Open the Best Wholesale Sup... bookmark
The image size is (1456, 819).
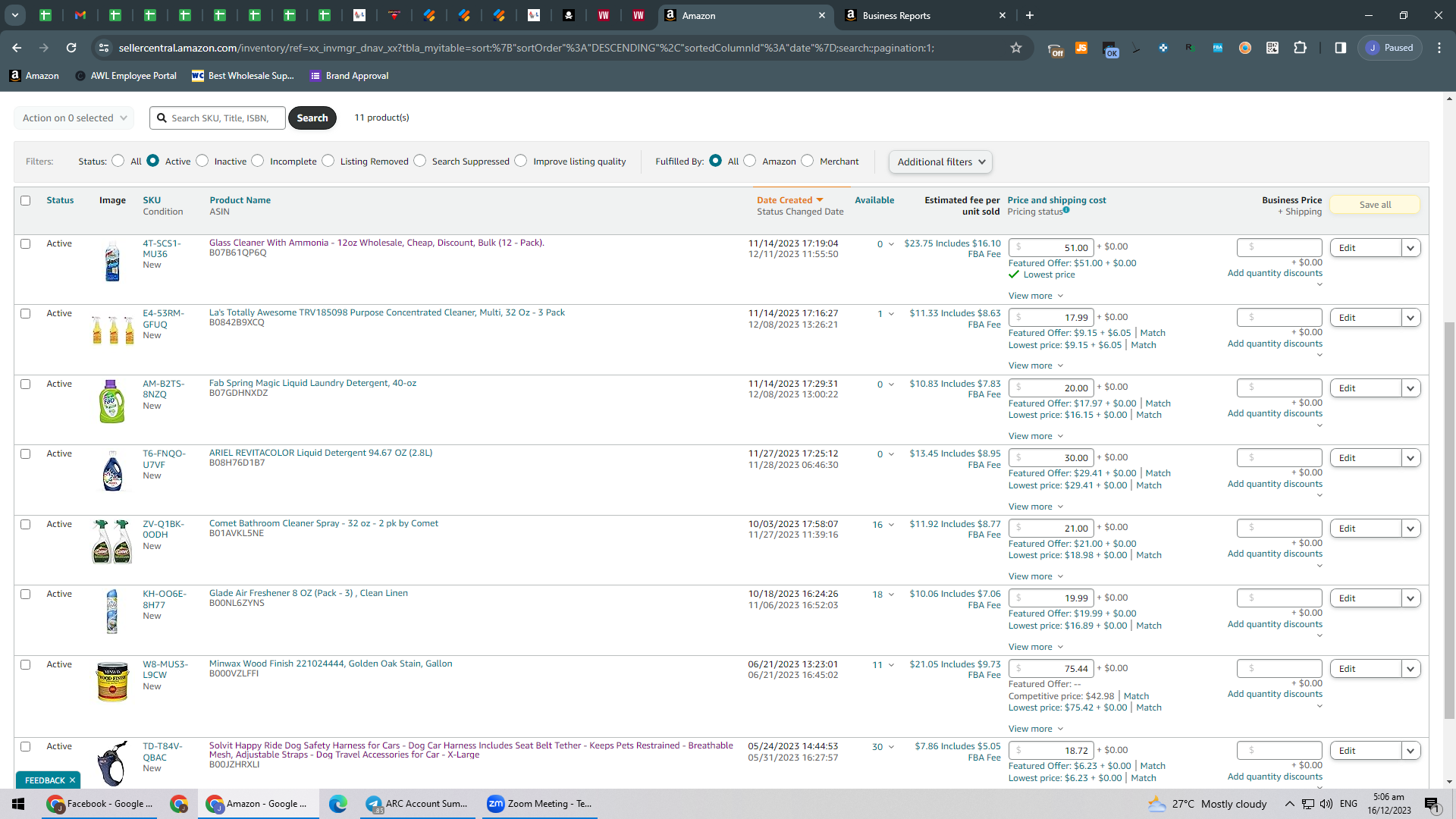(x=243, y=76)
